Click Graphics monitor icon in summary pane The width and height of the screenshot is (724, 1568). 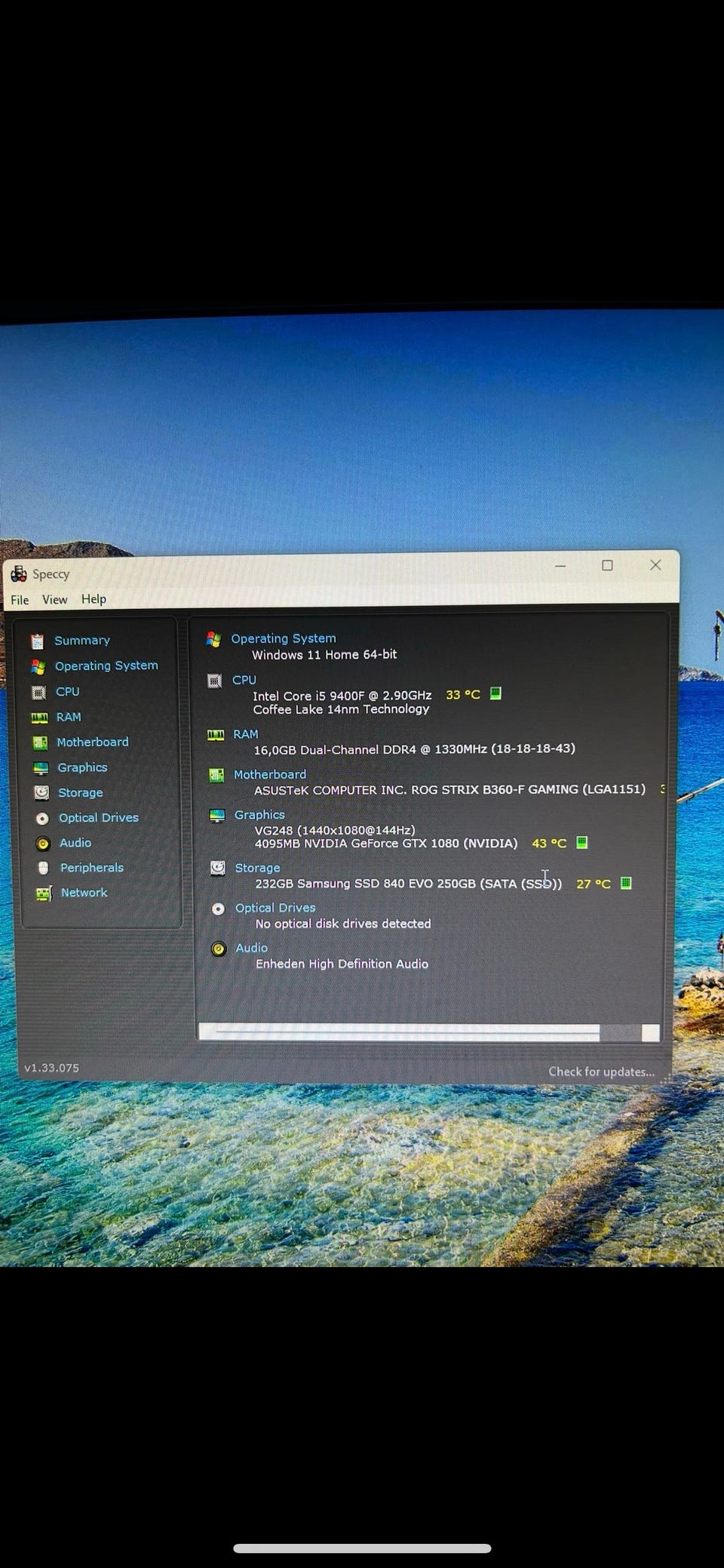[217, 816]
